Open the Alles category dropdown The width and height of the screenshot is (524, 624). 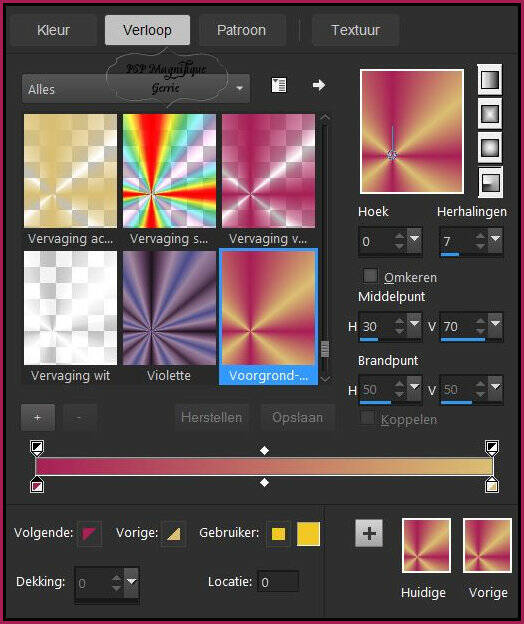[136, 89]
